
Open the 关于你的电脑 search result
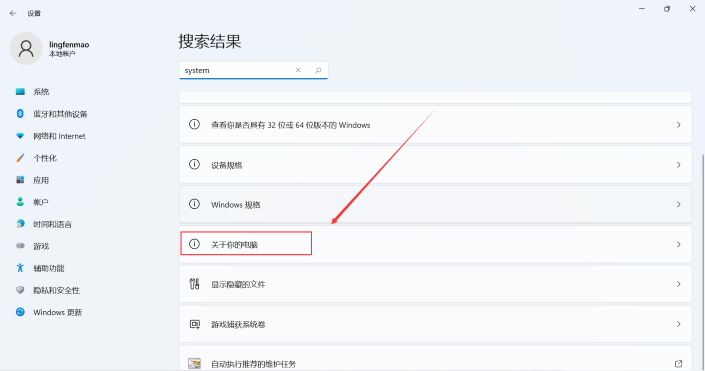(x=435, y=245)
